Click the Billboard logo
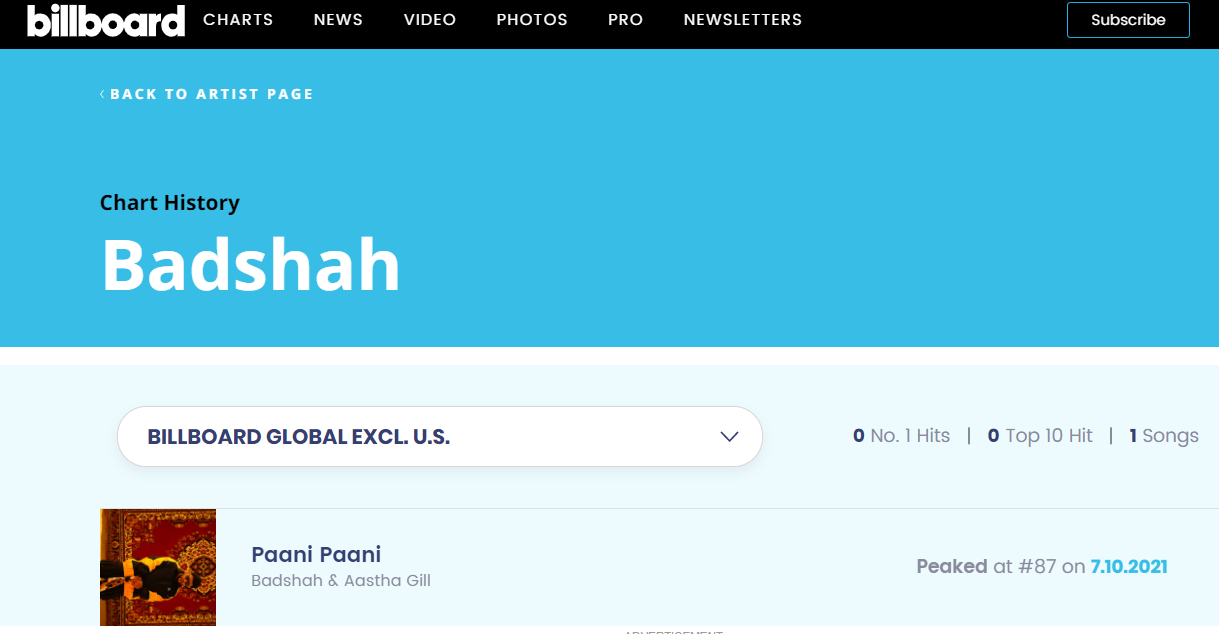 click(x=106, y=20)
